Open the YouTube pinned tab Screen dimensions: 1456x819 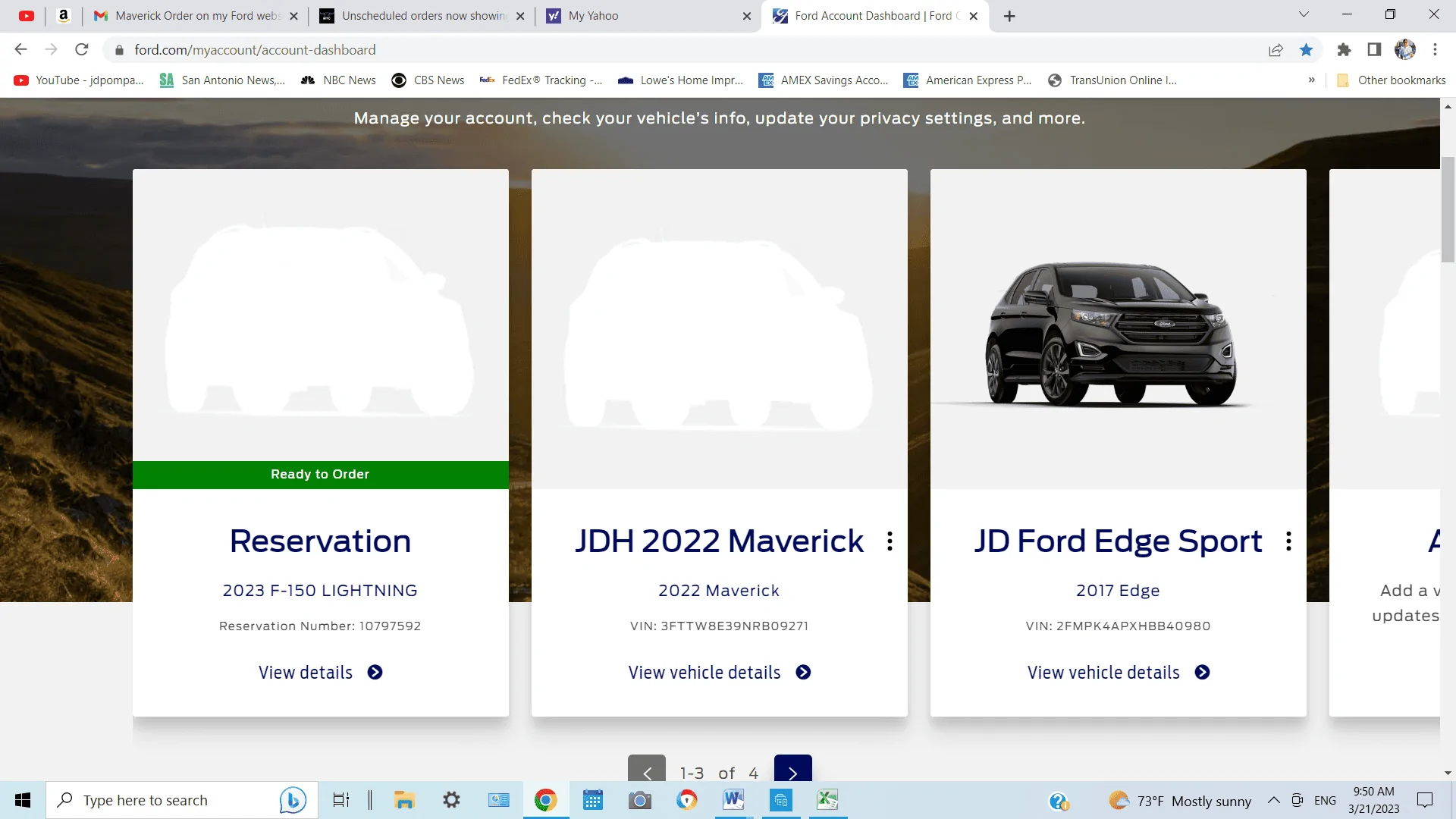click(x=27, y=15)
